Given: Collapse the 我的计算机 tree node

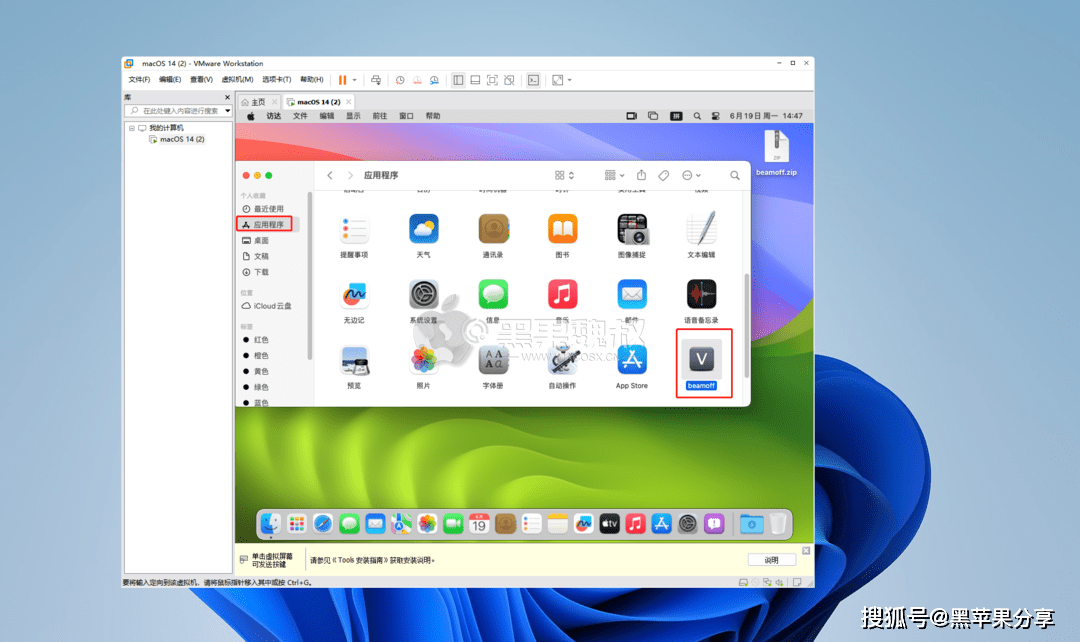Looking at the screenshot, I should (132, 128).
